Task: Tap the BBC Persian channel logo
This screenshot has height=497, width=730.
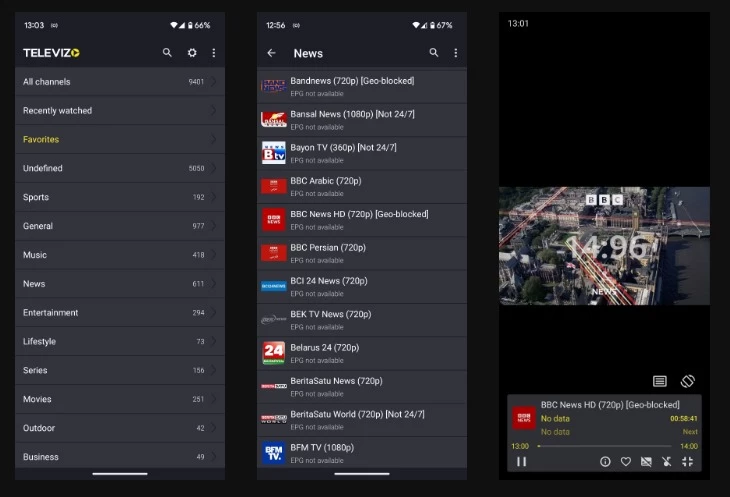Action: click(273, 253)
